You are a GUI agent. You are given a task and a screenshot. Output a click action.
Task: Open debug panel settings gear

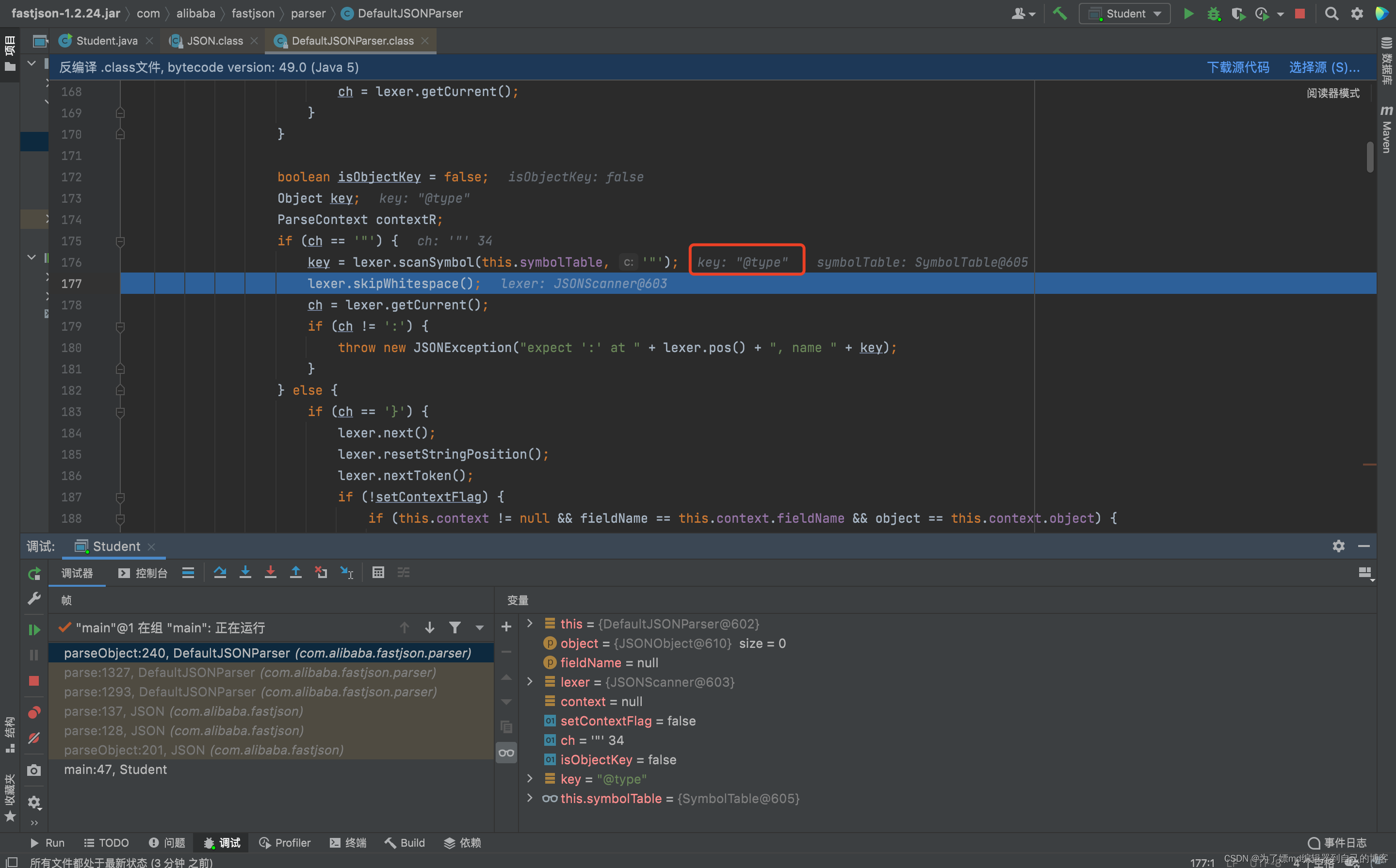34,802
